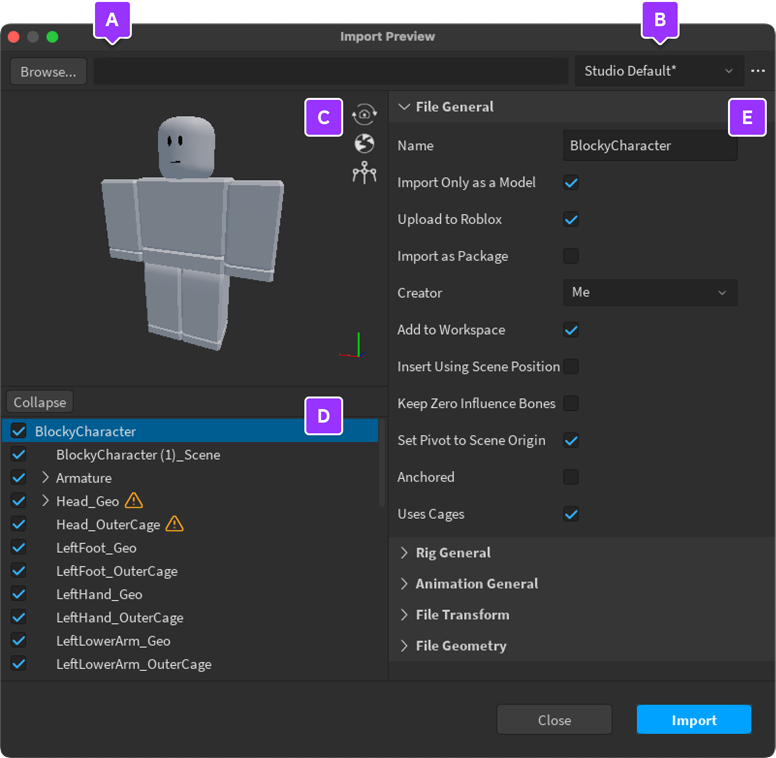
Task: Expand the Armature tree node
Action: tap(45, 478)
